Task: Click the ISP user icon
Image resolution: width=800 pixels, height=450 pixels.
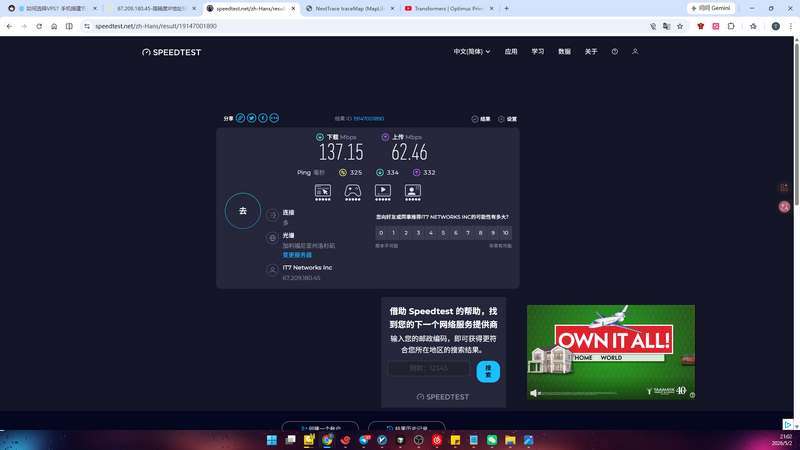Action: 272,270
